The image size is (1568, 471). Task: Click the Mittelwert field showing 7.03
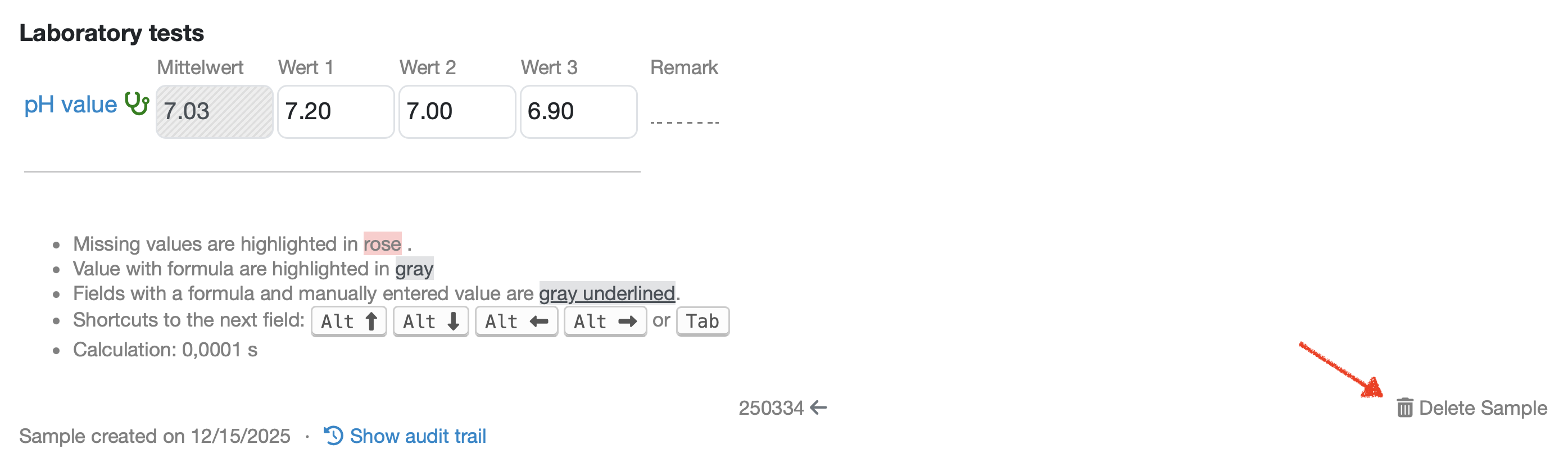(214, 111)
